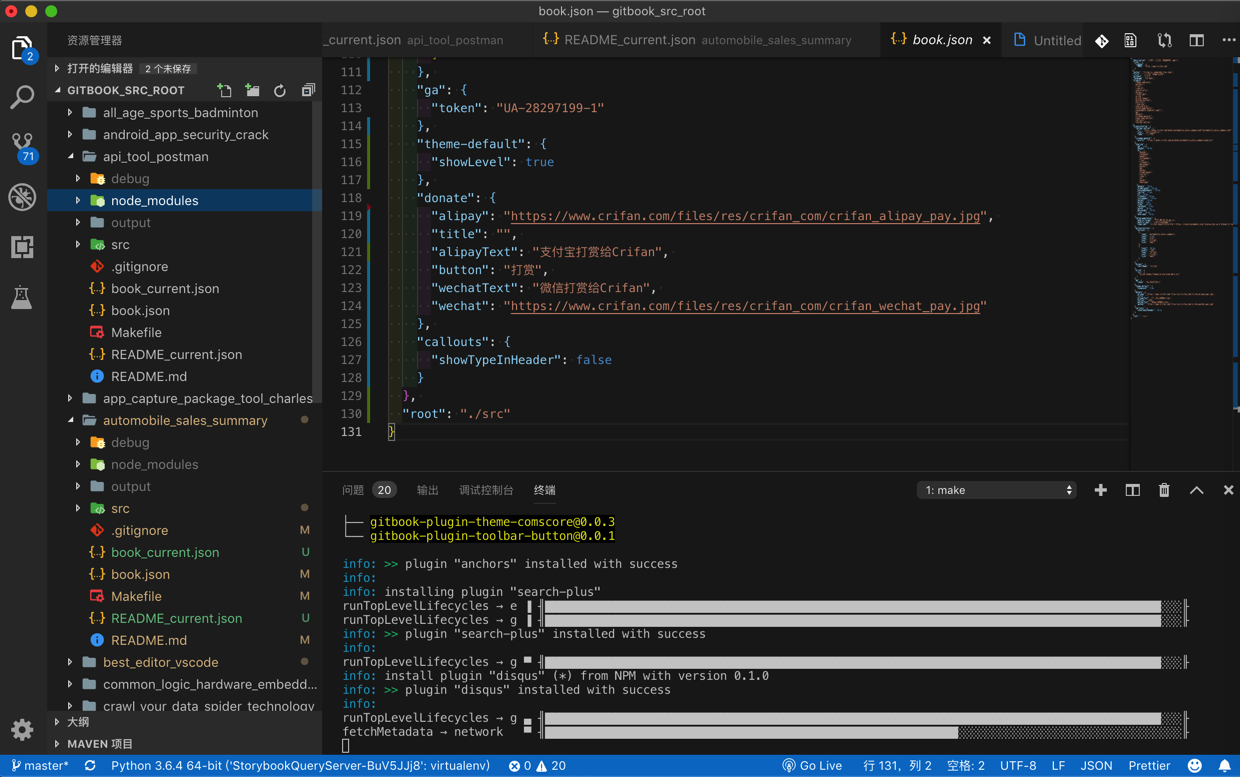This screenshot has height=777, width=1240.
Task: Delete the current terminal with trash icon
Action: (x=1164, y=490)
